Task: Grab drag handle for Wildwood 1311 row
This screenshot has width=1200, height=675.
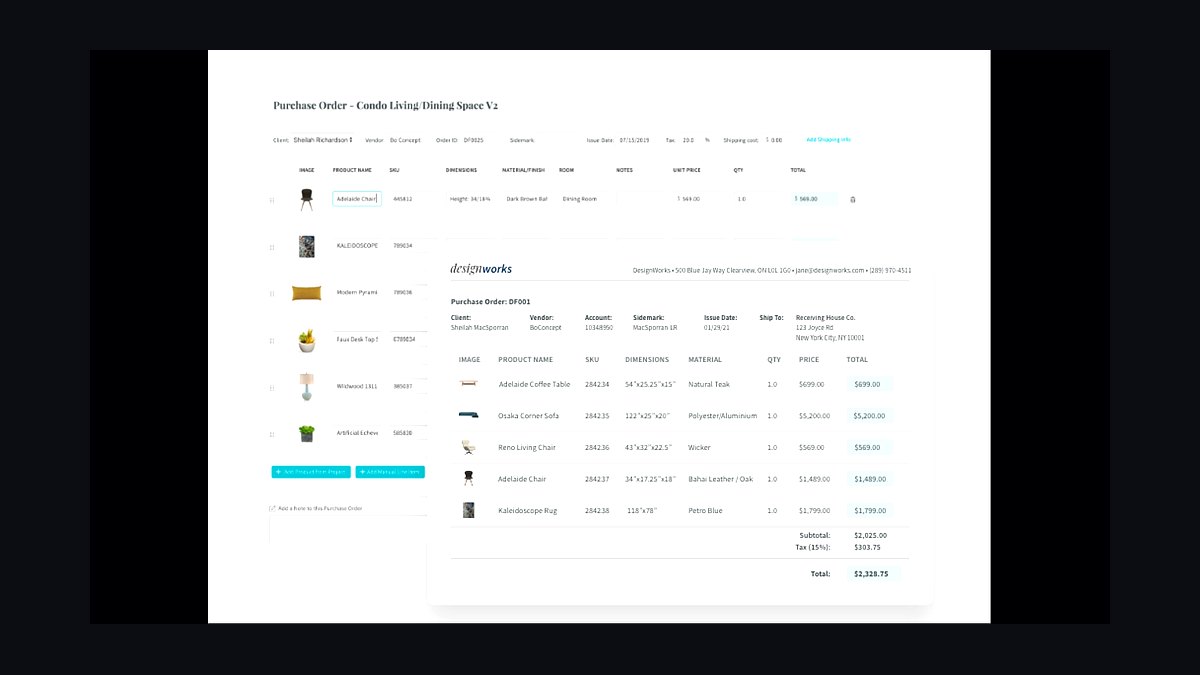Action: coord(272,387)
